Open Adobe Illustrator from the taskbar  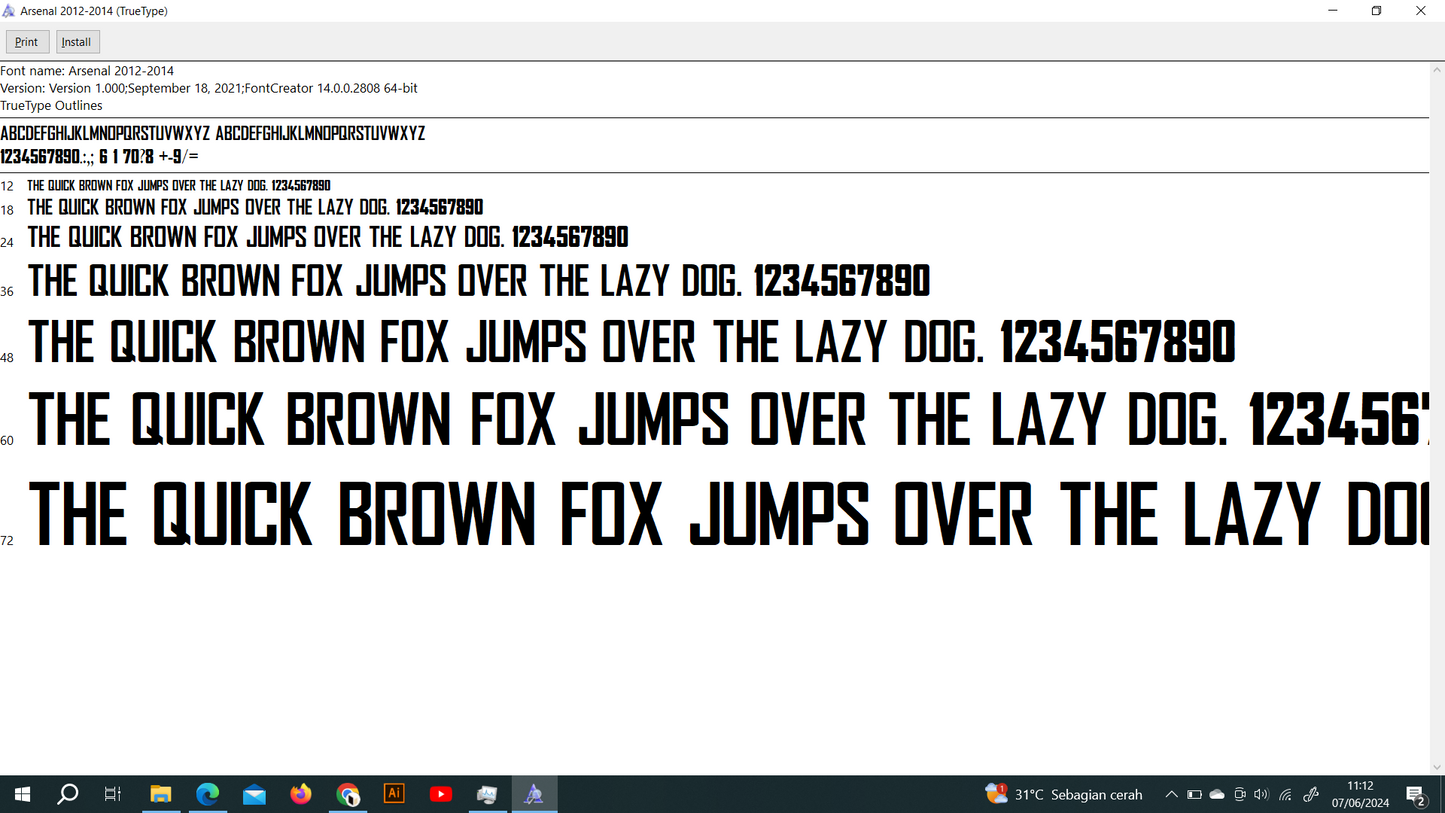coord(394,794)
